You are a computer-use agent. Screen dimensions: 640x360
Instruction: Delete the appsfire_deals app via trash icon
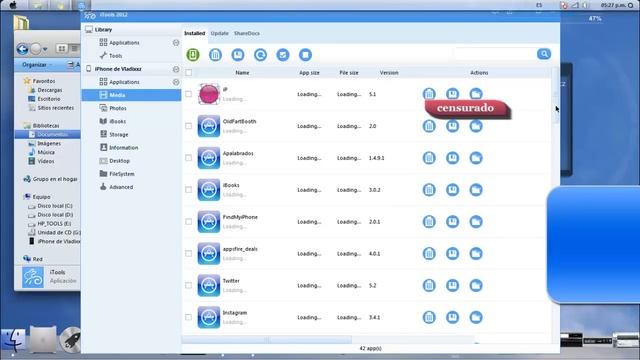point(429,253)
